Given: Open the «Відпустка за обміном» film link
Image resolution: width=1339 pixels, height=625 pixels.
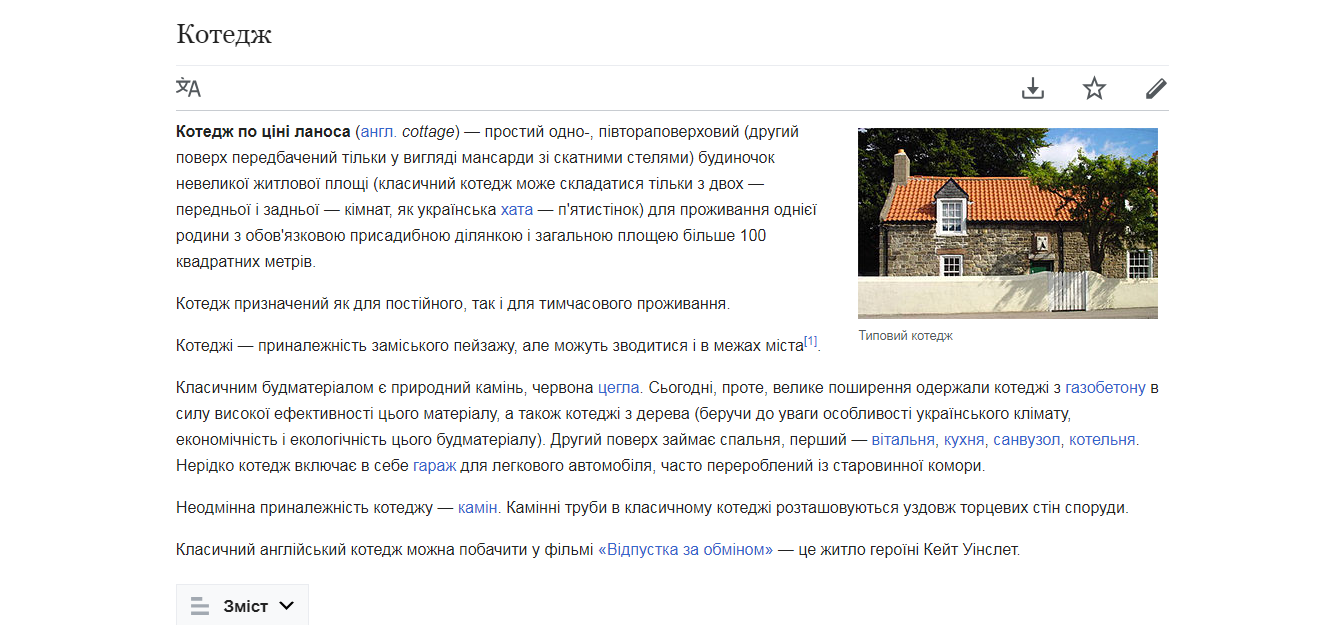Looking at the screenshot, I should (685, 550).
